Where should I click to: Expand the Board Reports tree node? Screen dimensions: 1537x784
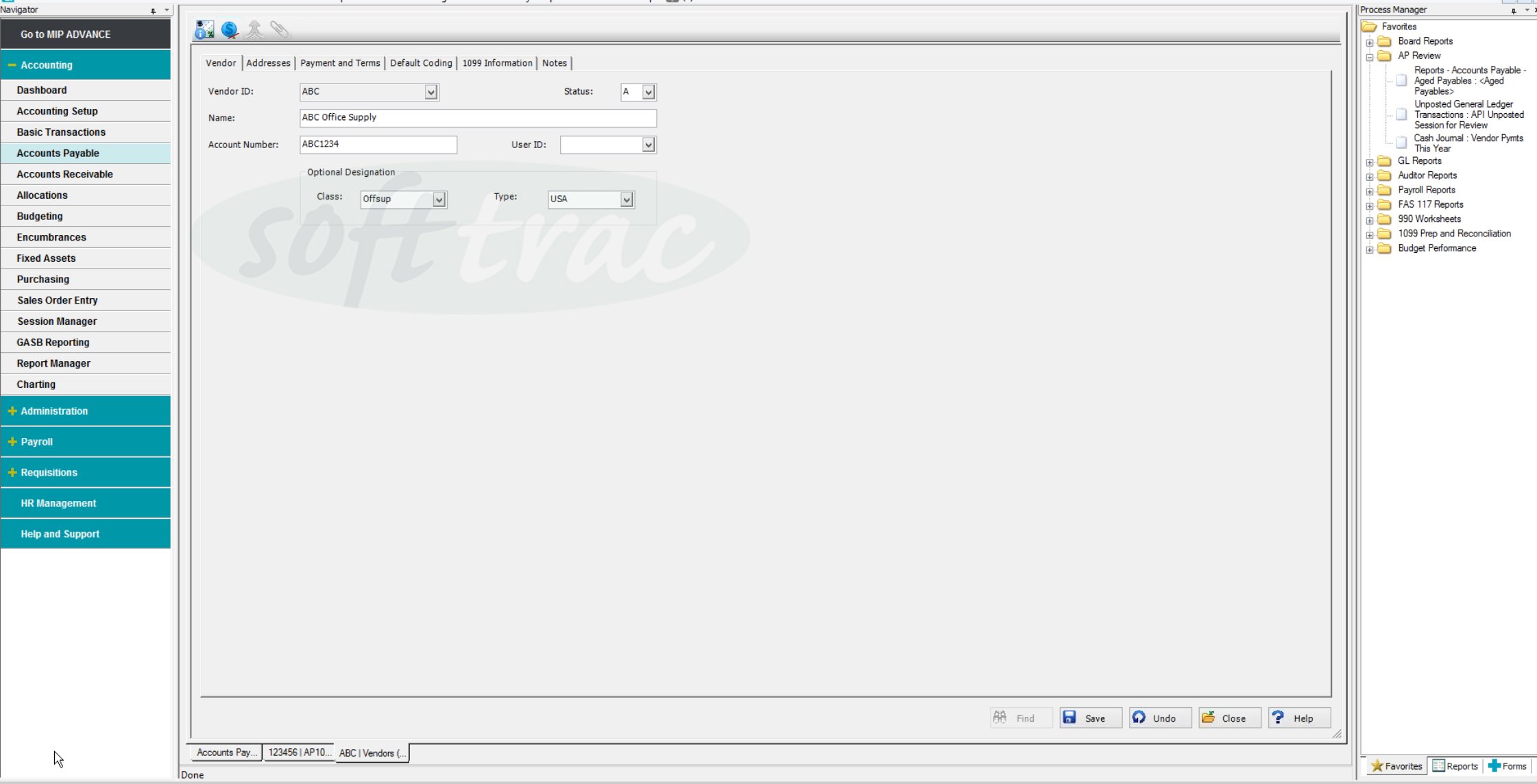coord(1370,42)
